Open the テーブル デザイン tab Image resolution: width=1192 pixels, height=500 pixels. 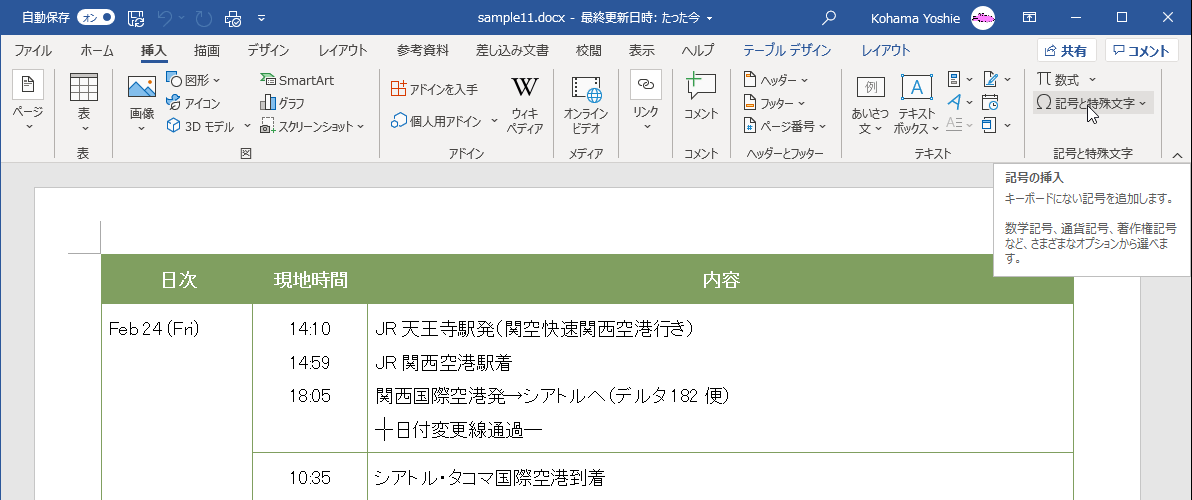pos(787,51)
